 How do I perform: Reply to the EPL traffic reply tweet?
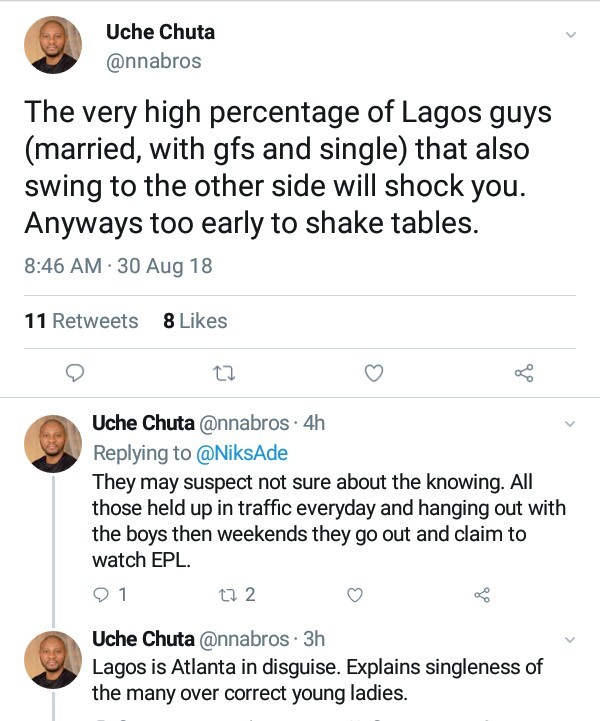(x=100, y=595)
